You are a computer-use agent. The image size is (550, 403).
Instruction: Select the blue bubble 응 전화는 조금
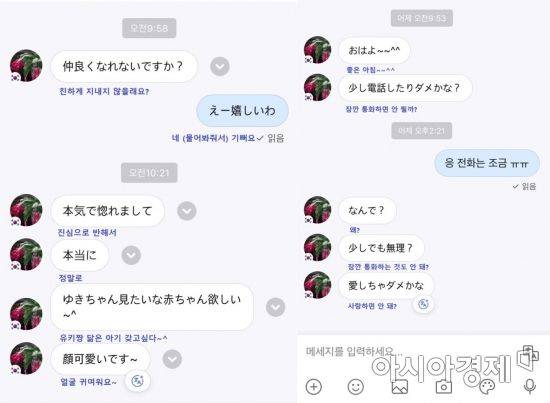[487, 163]
